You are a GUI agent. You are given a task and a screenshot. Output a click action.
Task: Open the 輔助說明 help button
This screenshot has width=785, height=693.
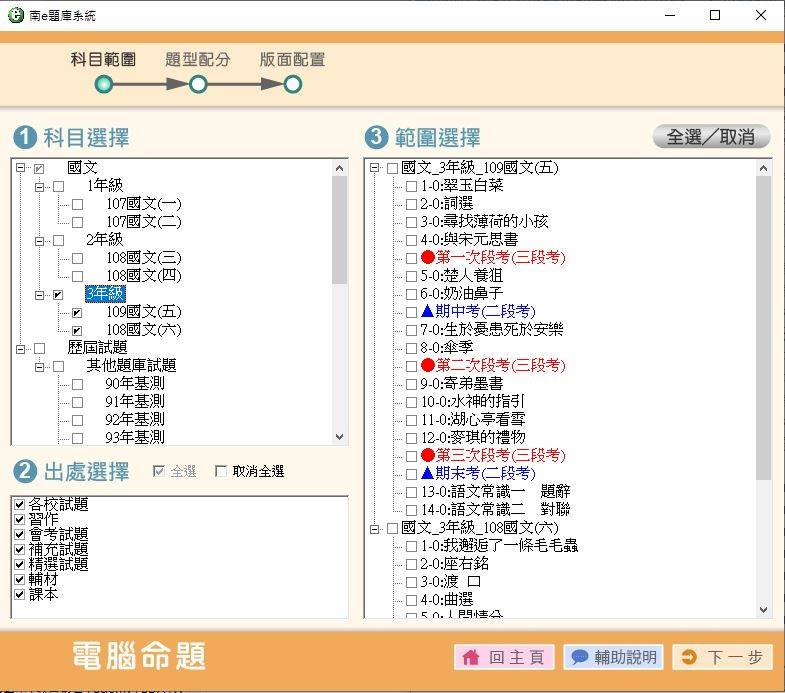click(614, 657)
